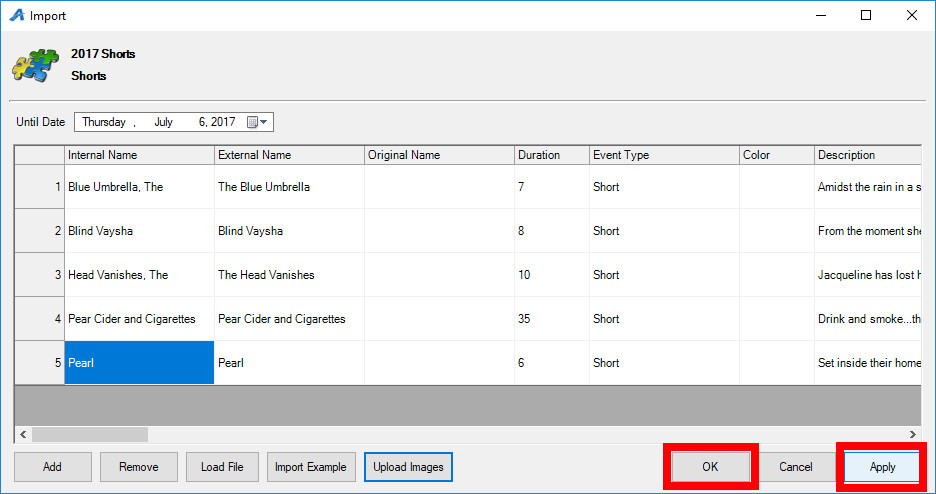Image resolution: width=936 pixels, height=494 pixels.
Task: Select duration cell with value 35
Action: [552, 319]
